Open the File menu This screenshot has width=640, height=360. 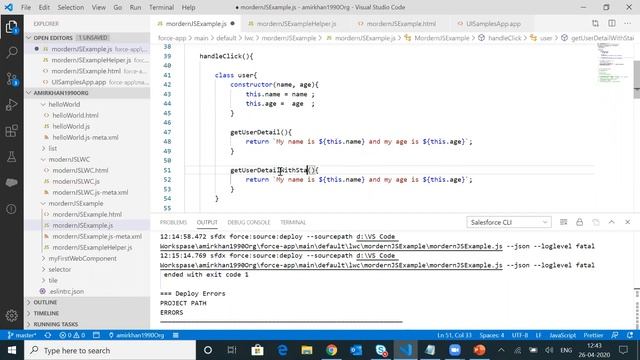pyautogui.click(x=26, y=7)
